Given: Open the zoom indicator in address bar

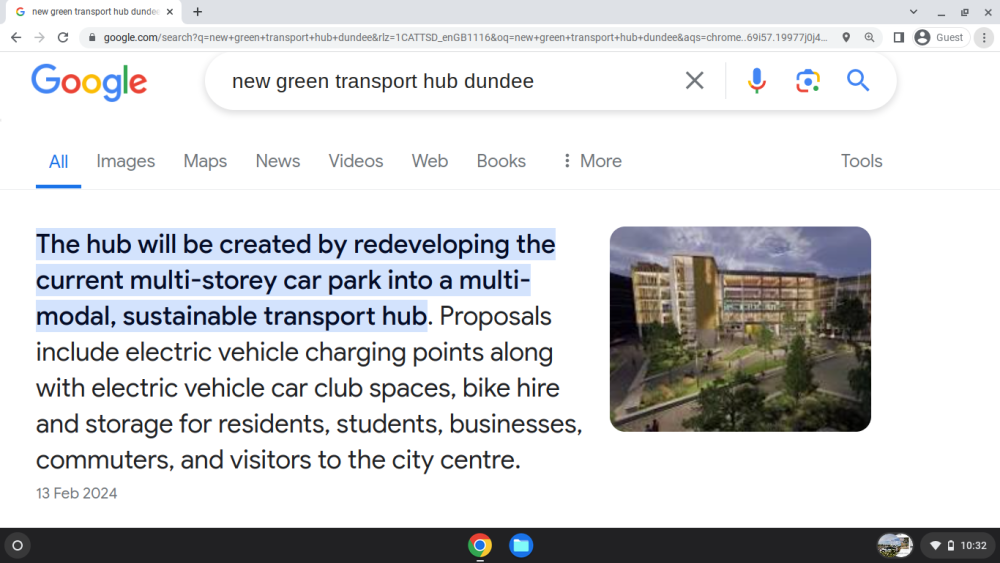Looking at the screenshot, I should pos(869,38).
